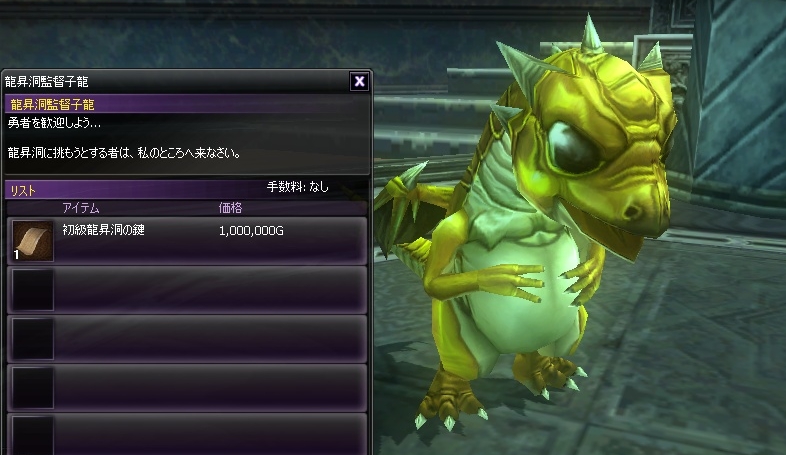786x455 pixels.
Task: Click the 勇者を歓迎しよう dialogue line
Action: 54,123
